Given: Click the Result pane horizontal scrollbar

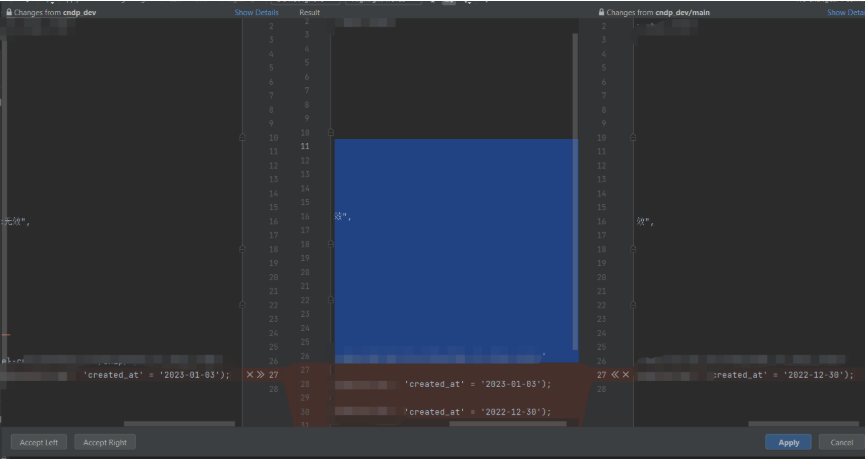Looking at the screenshot, I should [x=508, y=424].
